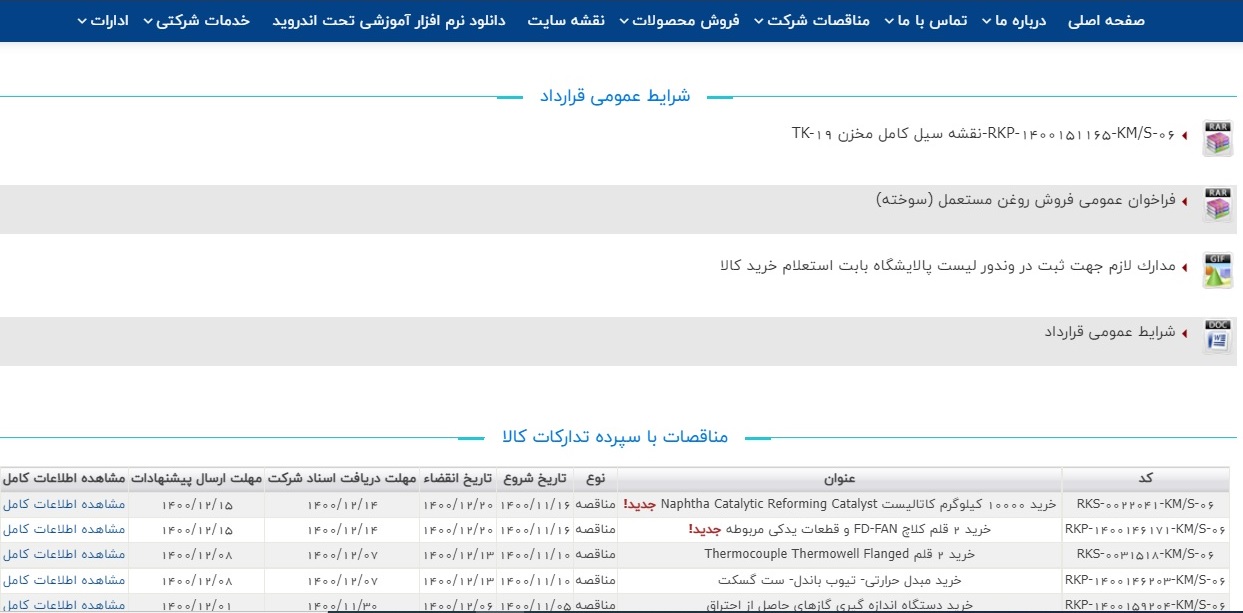
Task: Click the نوع column header
Action: click(596, 479)
